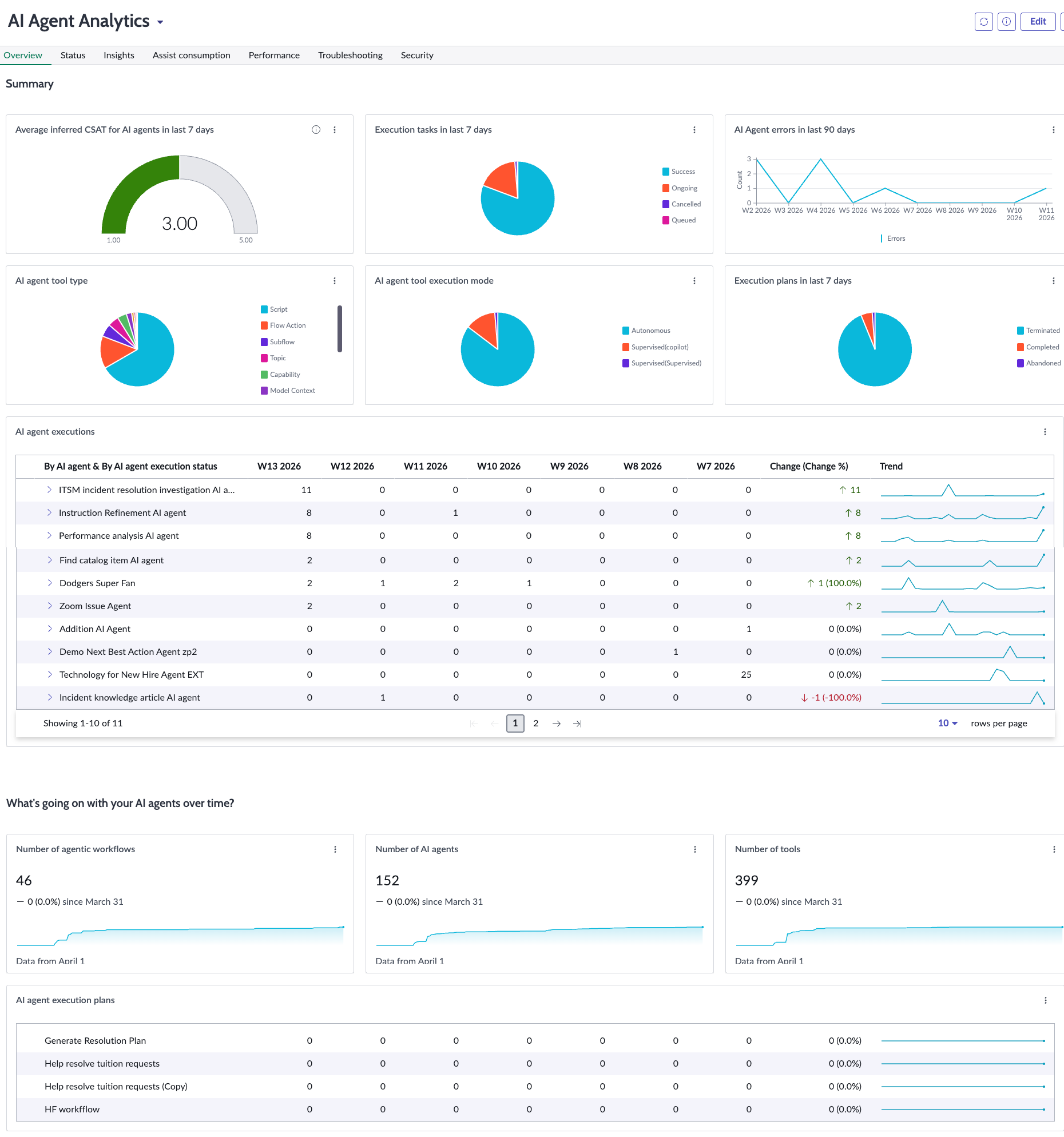Open the dashboard info icon next to Edit

click(1006, 22)
